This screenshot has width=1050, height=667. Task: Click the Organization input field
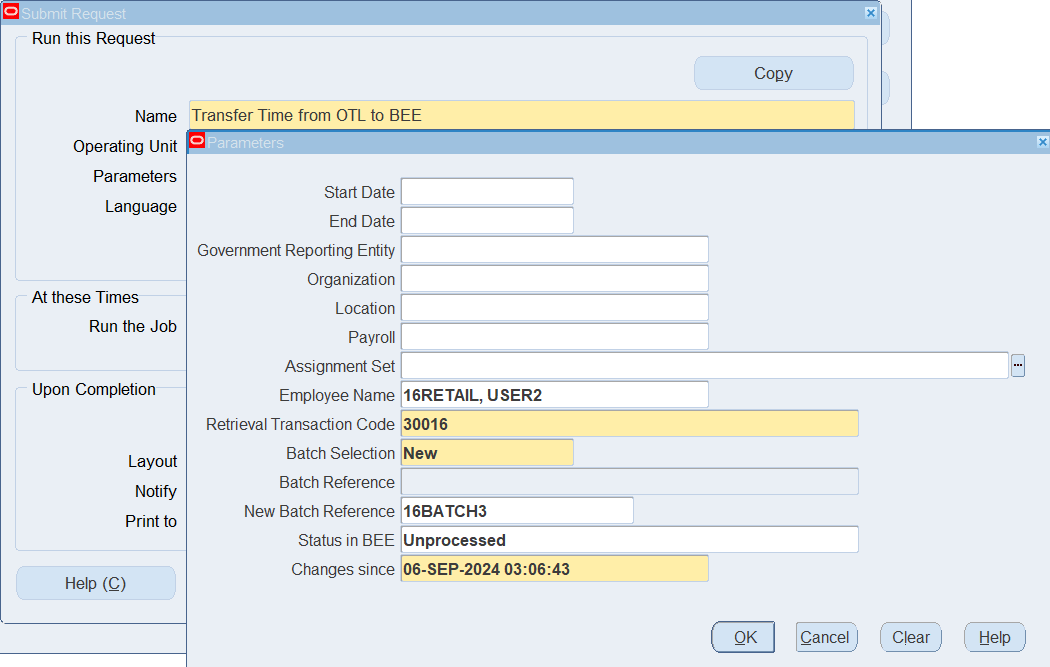point(554,279)
